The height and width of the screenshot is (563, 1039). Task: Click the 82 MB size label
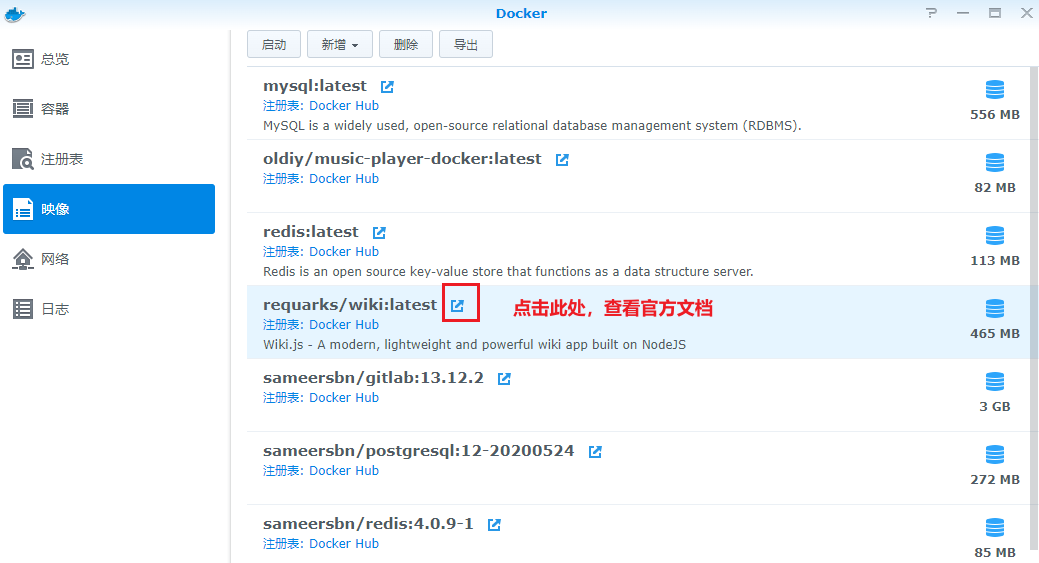(x=995, y=187)
